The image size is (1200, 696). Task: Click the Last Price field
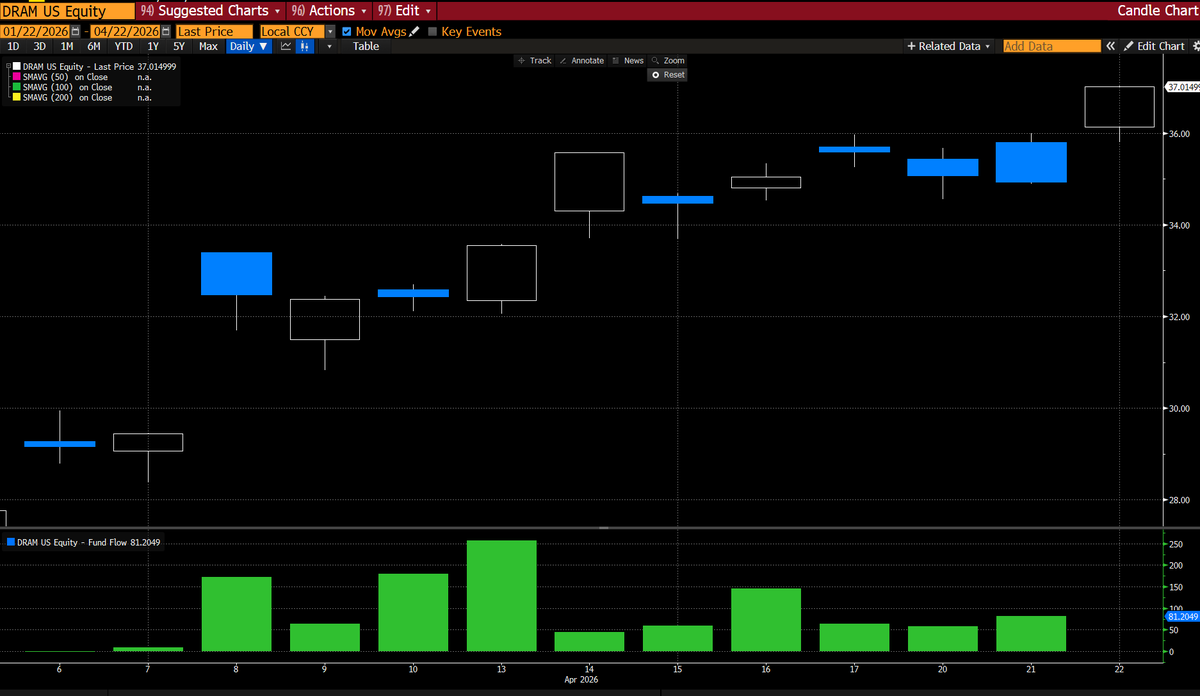coord(214,32)
